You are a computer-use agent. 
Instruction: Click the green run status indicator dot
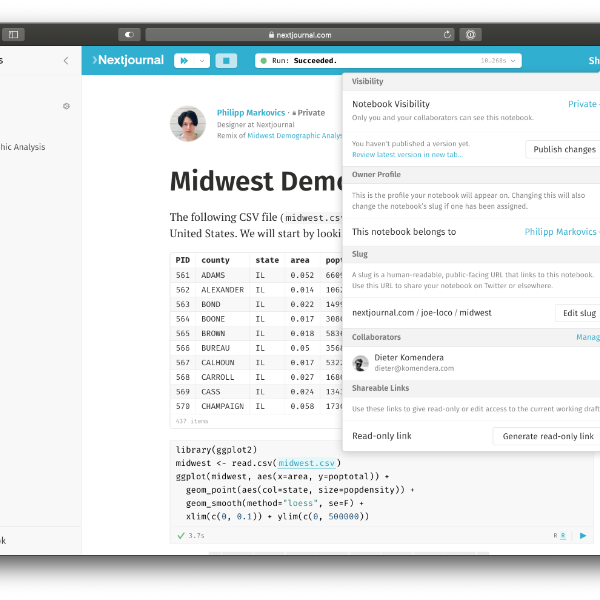[x=264, y=60]
